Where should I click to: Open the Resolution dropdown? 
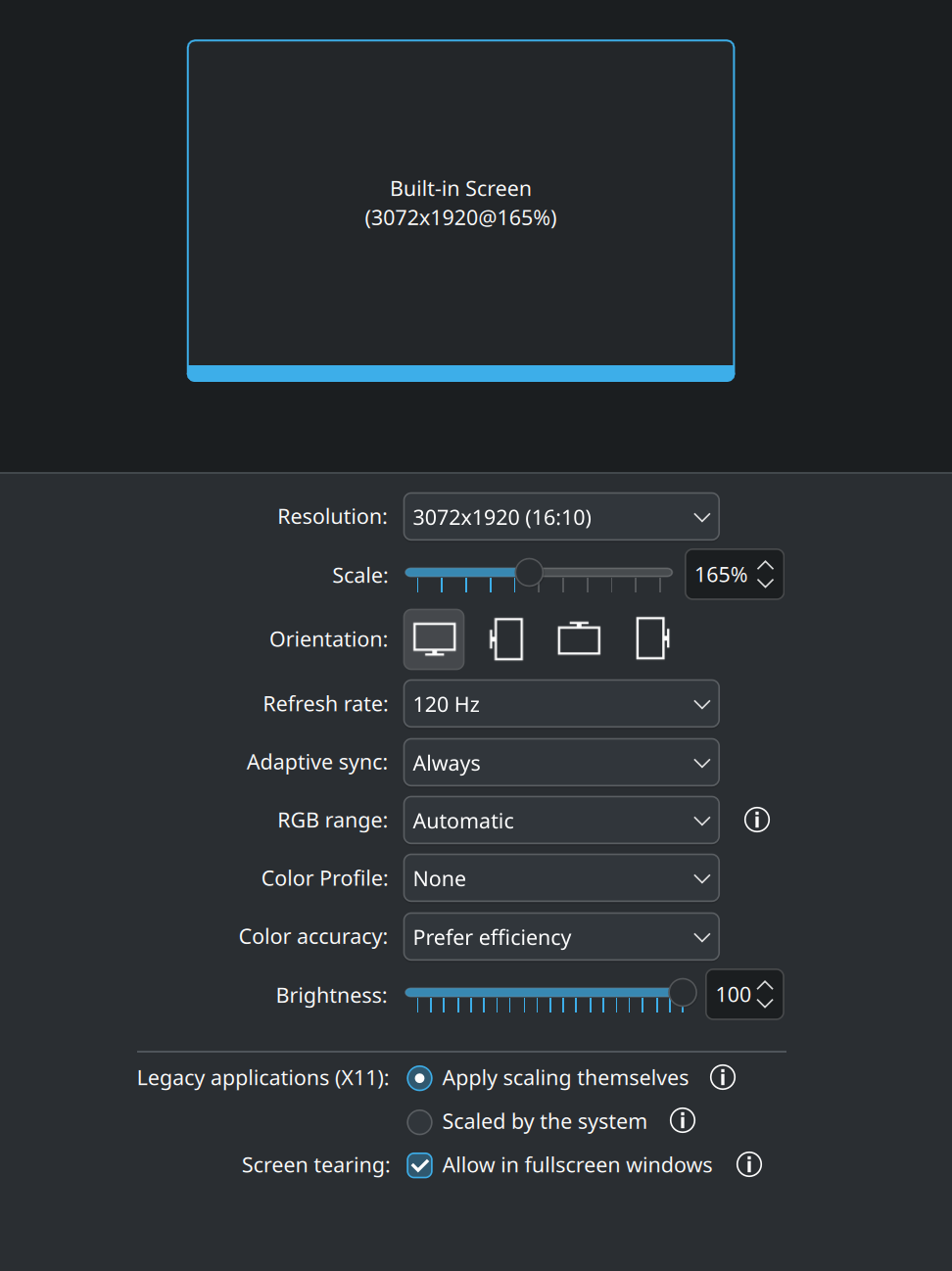[x=561, y=516]
